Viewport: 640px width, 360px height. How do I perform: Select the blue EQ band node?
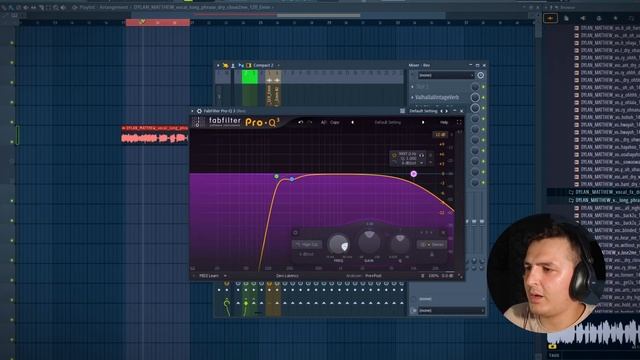coord(292,179)
